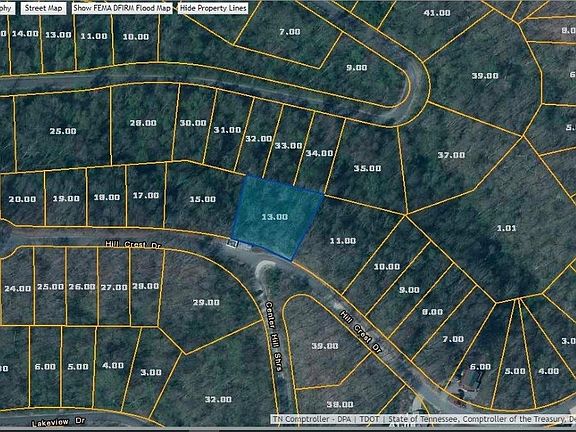Select parcel 15.00 on the map
Screen dimensions: 576x432
pos(203,199)
